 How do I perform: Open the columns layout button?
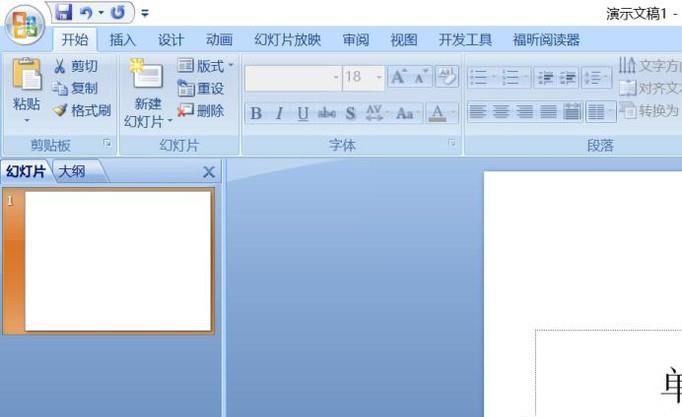(601, 112)
